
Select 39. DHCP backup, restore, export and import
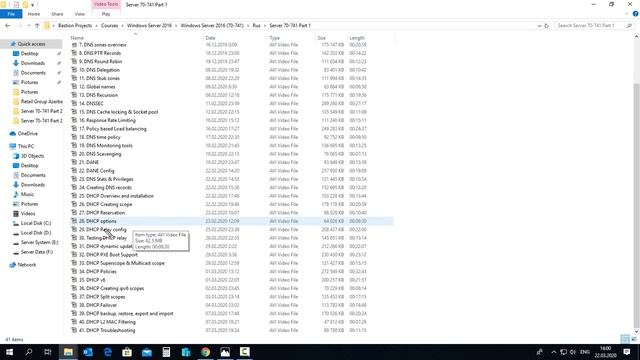point(126,313)
